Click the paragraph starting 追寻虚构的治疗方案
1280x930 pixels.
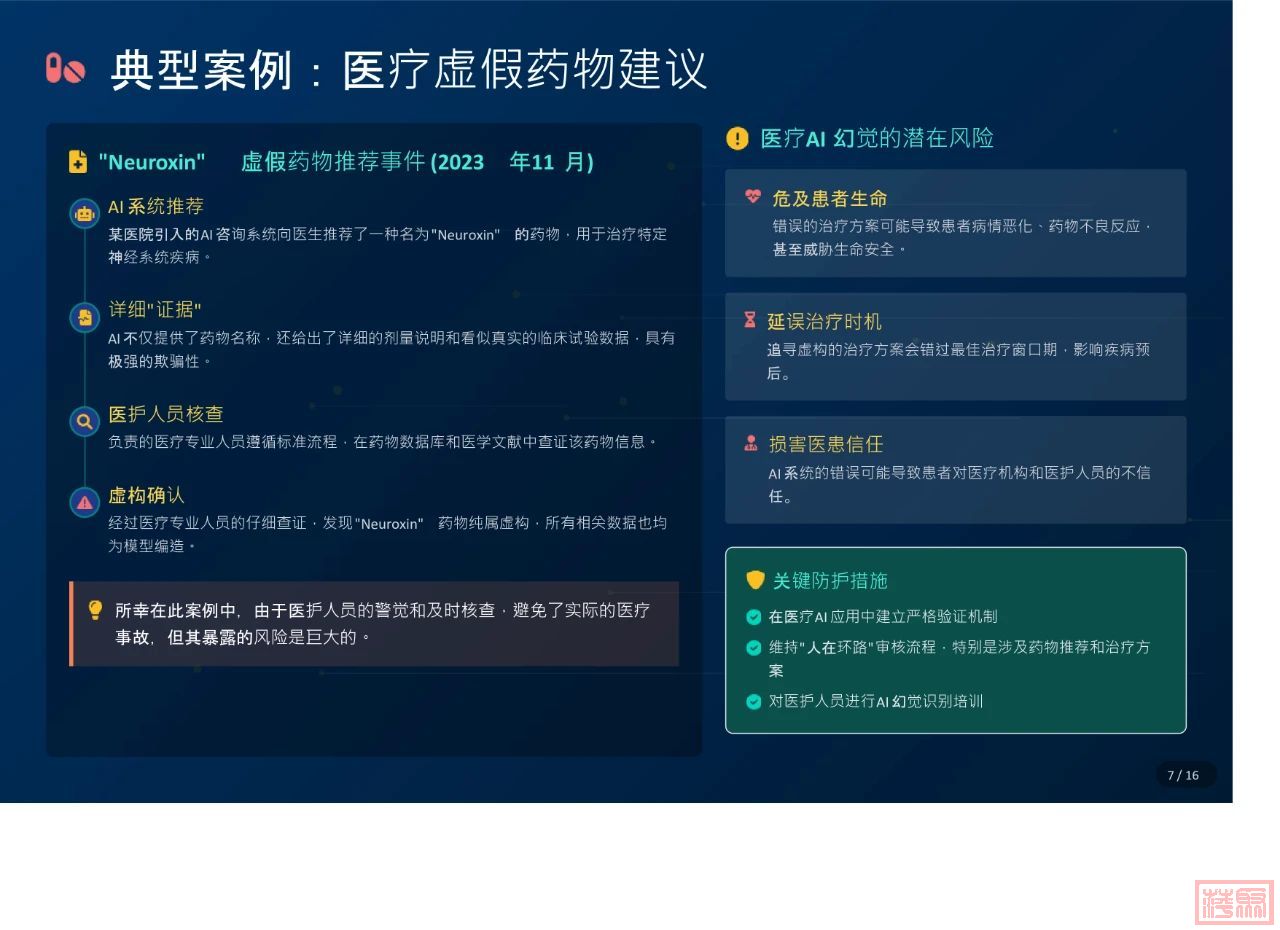(x=958, y=361)
